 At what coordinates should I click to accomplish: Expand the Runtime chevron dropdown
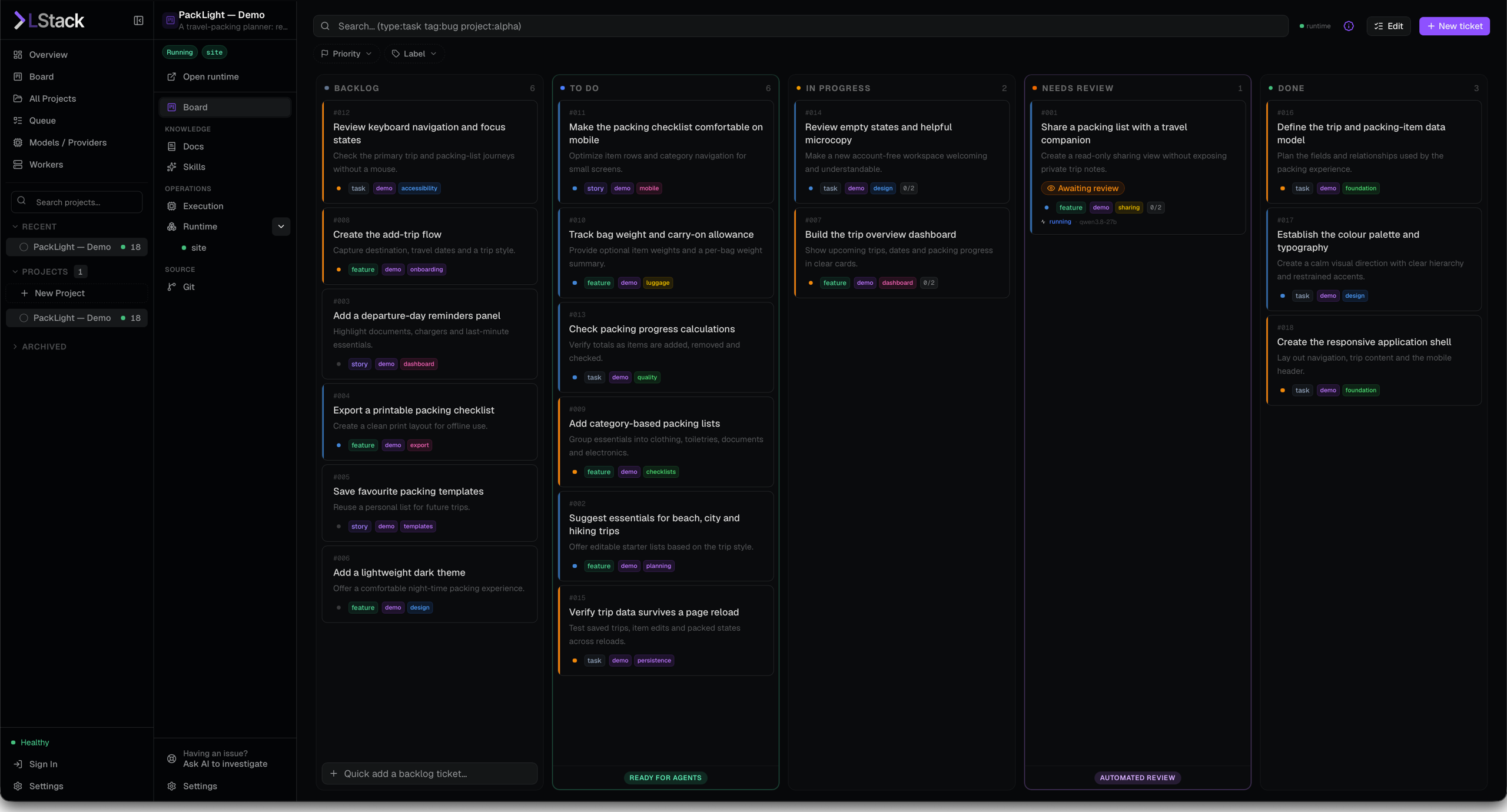tap(281, 227)
